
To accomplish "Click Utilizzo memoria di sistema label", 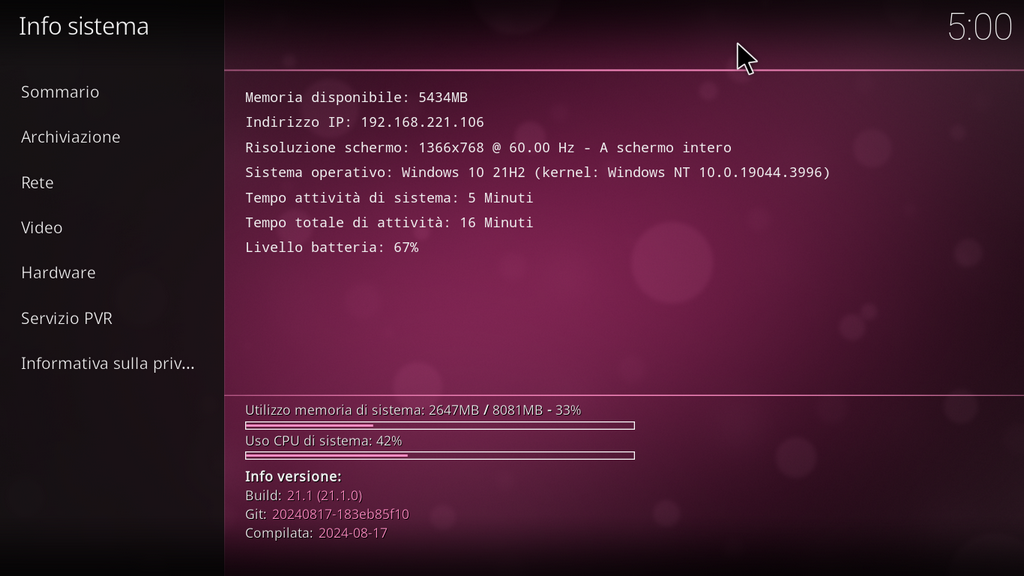I will click(413, 410).
